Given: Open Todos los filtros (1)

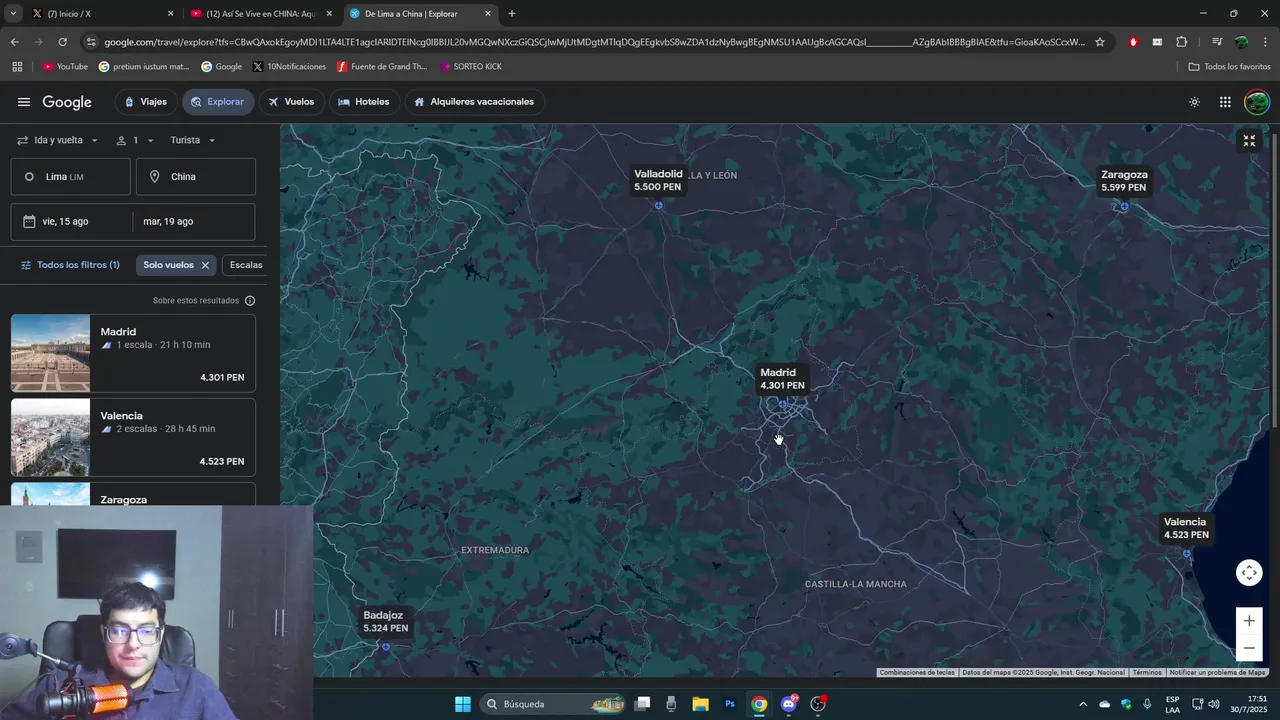Looking at the screenshot, I should point(70,265).
